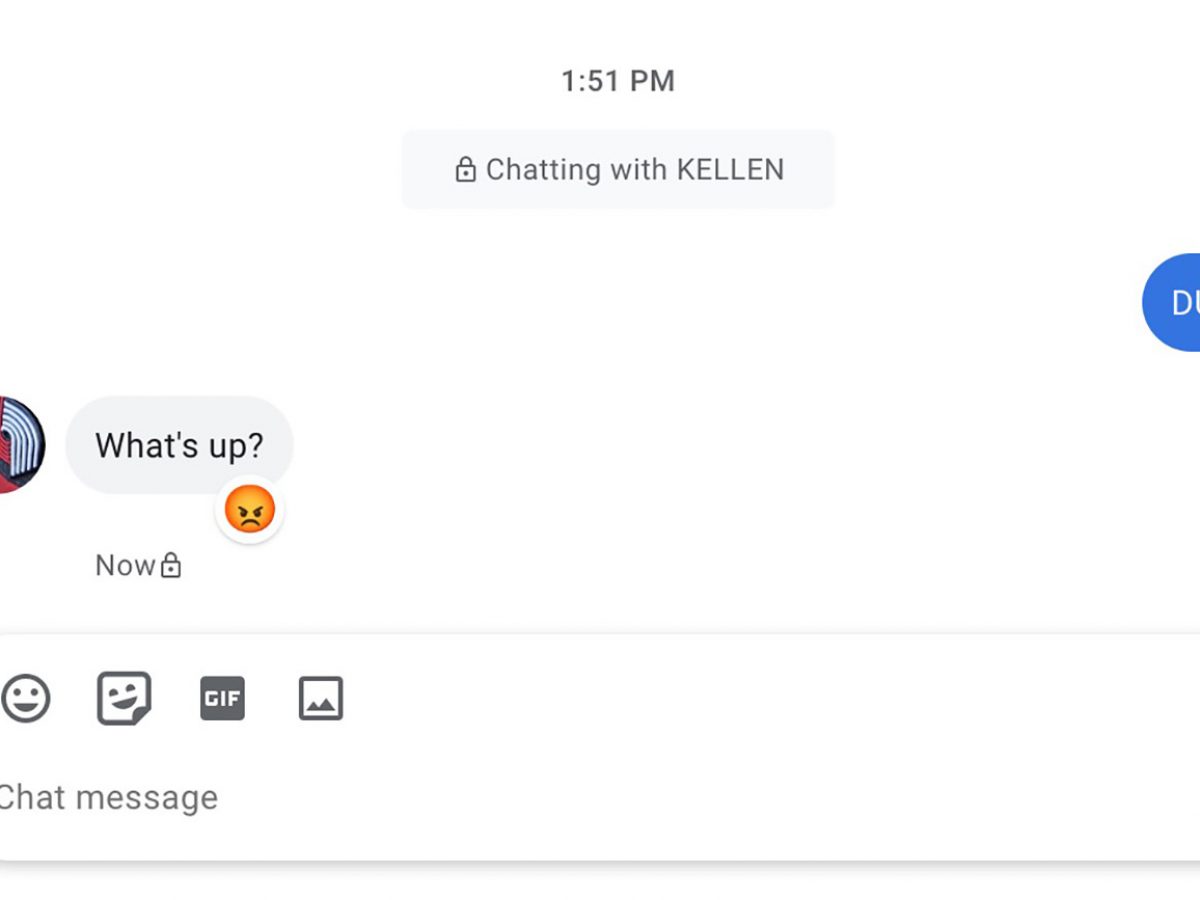
Task: Click the lock icon in the Chatting banner
Action: 465,170
